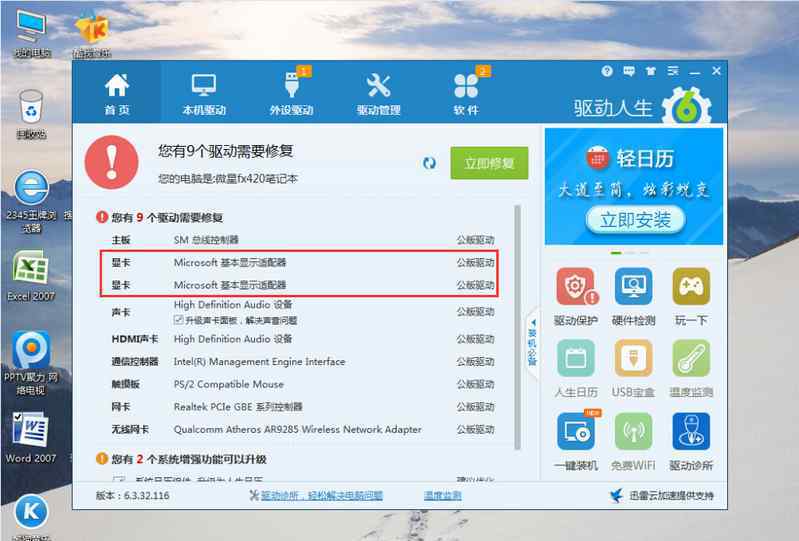Open 人生日历 tool

click(x=576, y=369)
